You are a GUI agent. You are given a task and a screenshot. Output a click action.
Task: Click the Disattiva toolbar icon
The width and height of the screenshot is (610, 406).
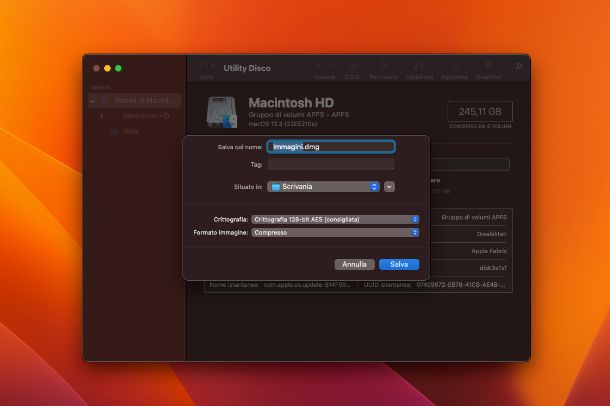tap(488, 66)
